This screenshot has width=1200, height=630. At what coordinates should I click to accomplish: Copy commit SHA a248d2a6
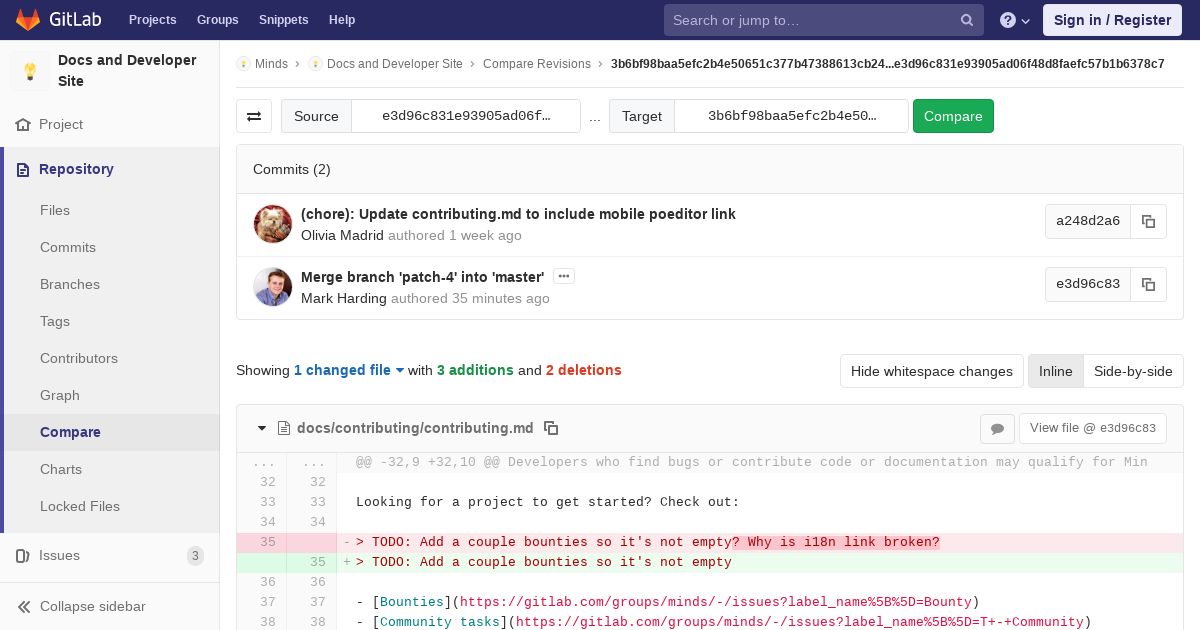(x=1148, y=222)
